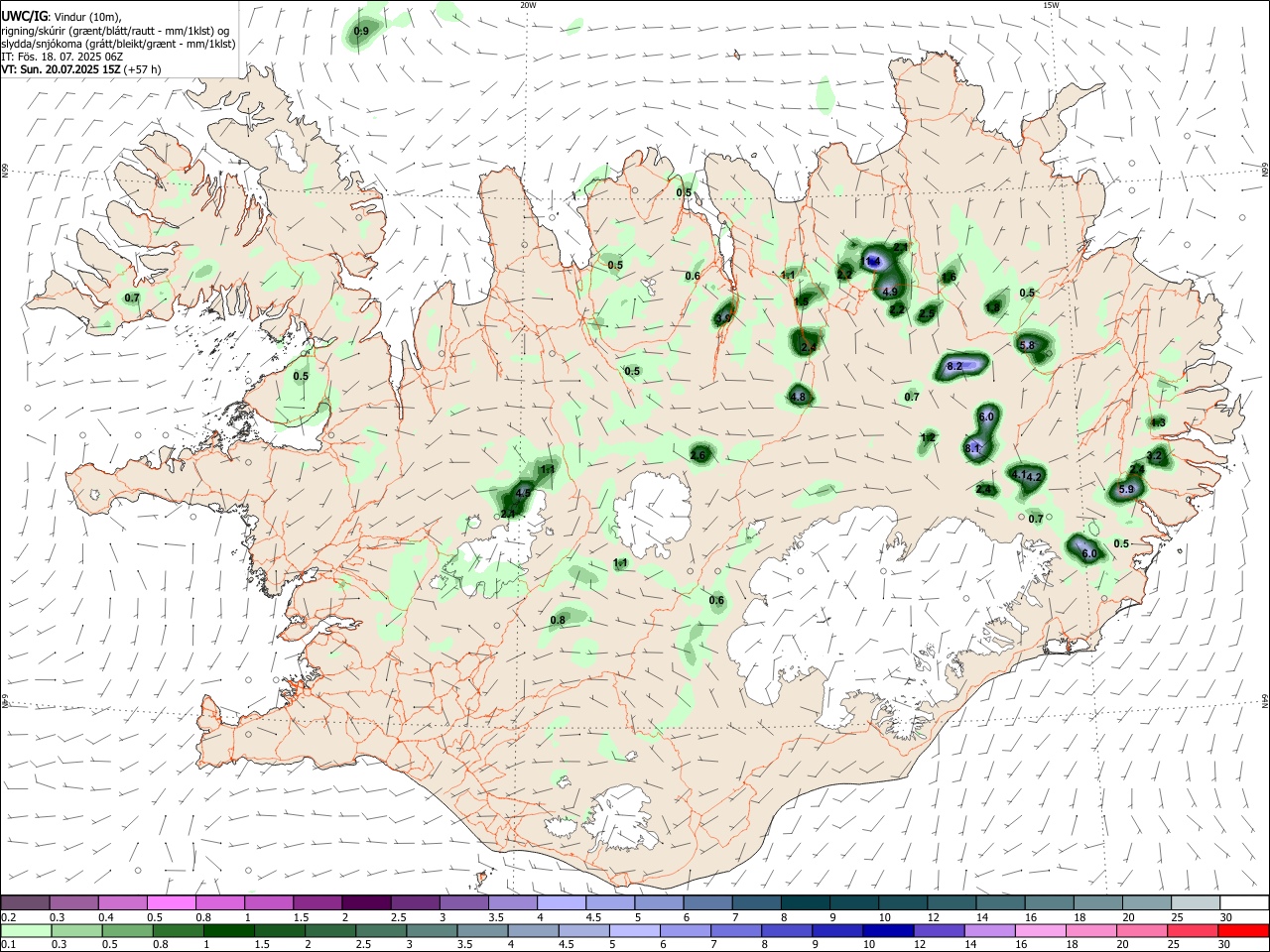Pick the 1.3 value in the east
1270x952 pixels.
1158,423
